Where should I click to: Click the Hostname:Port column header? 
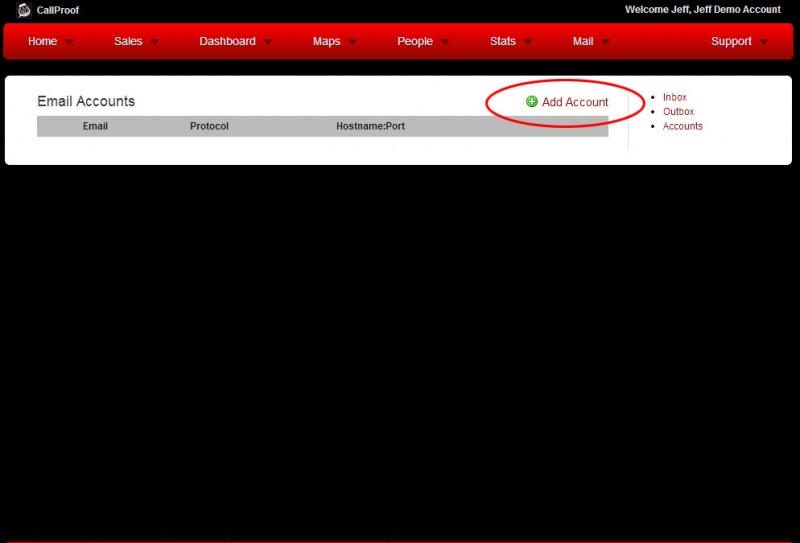point(370,126)
